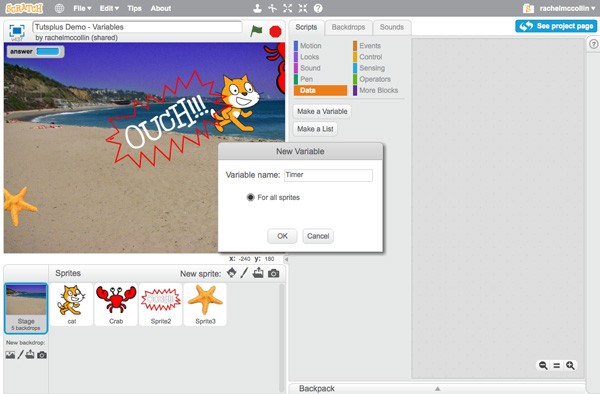600x394 pixels.
Task: Select the For all sprites radio button
Action: (250, 197)
